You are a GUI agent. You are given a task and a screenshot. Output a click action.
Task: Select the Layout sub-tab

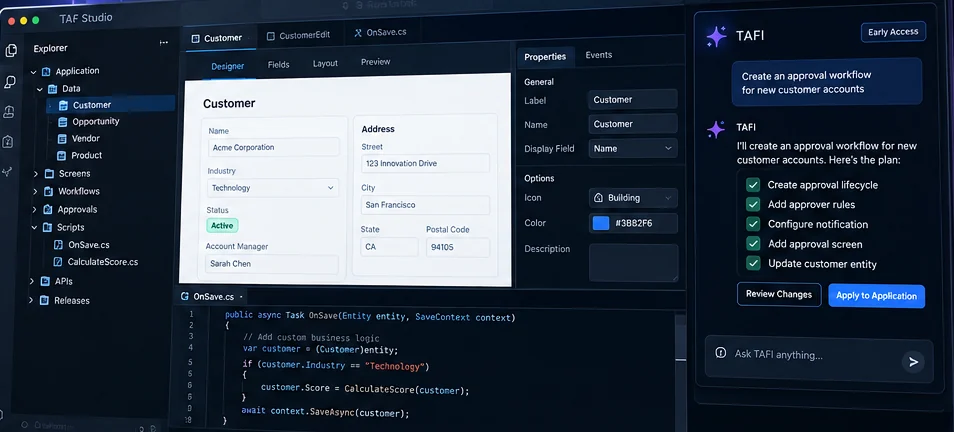point(325,63)
